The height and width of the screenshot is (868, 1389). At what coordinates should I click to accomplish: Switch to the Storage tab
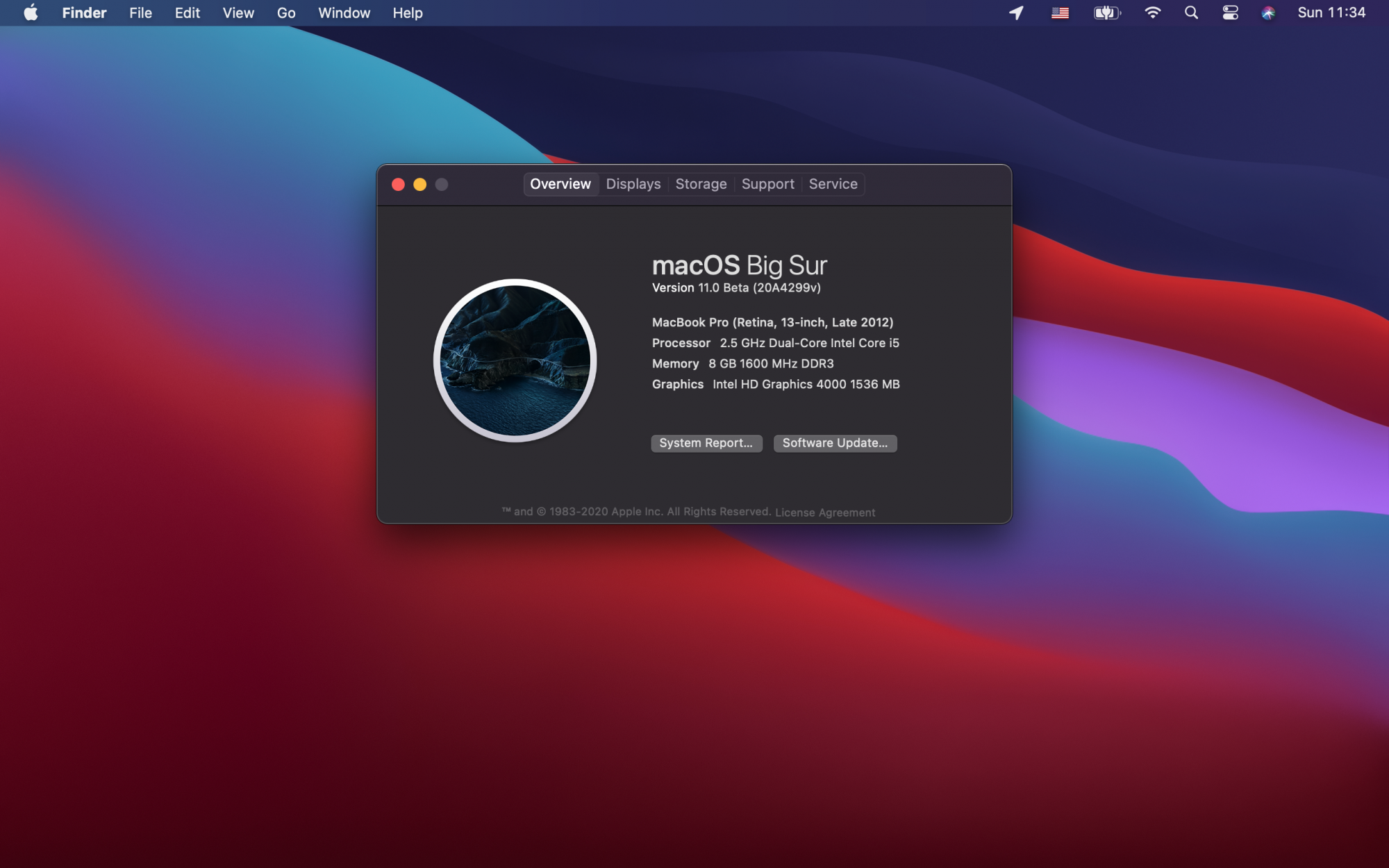click(701, 184)
